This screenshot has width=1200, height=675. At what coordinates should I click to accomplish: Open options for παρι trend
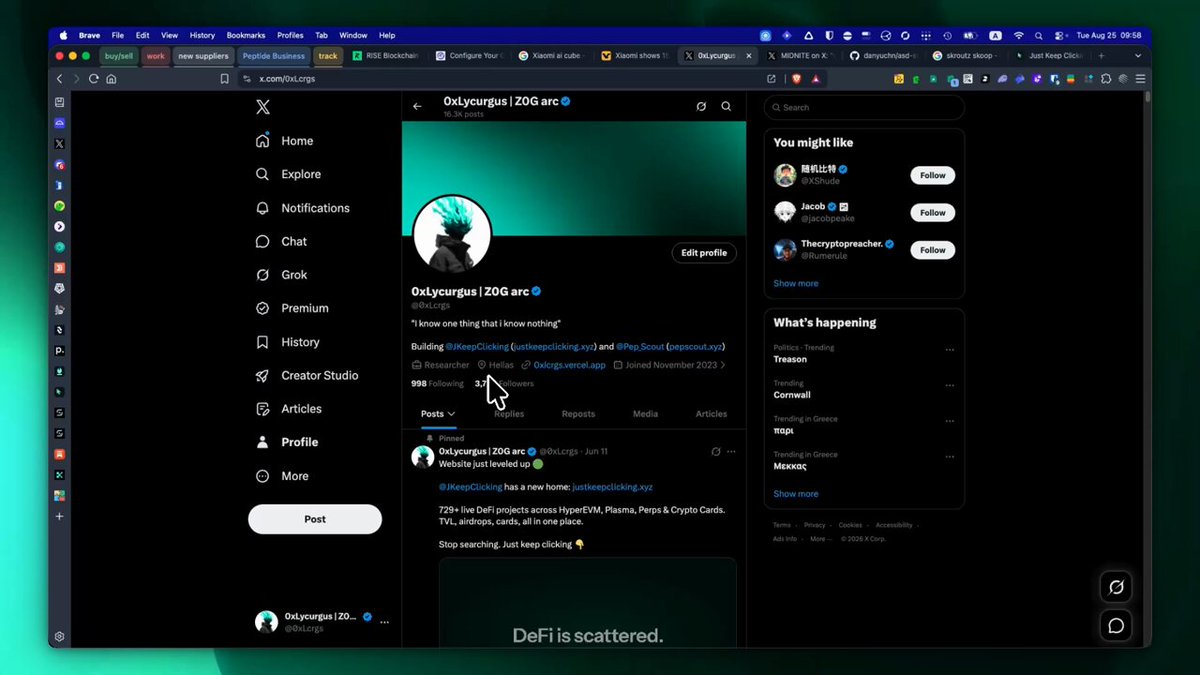point(950,421)
